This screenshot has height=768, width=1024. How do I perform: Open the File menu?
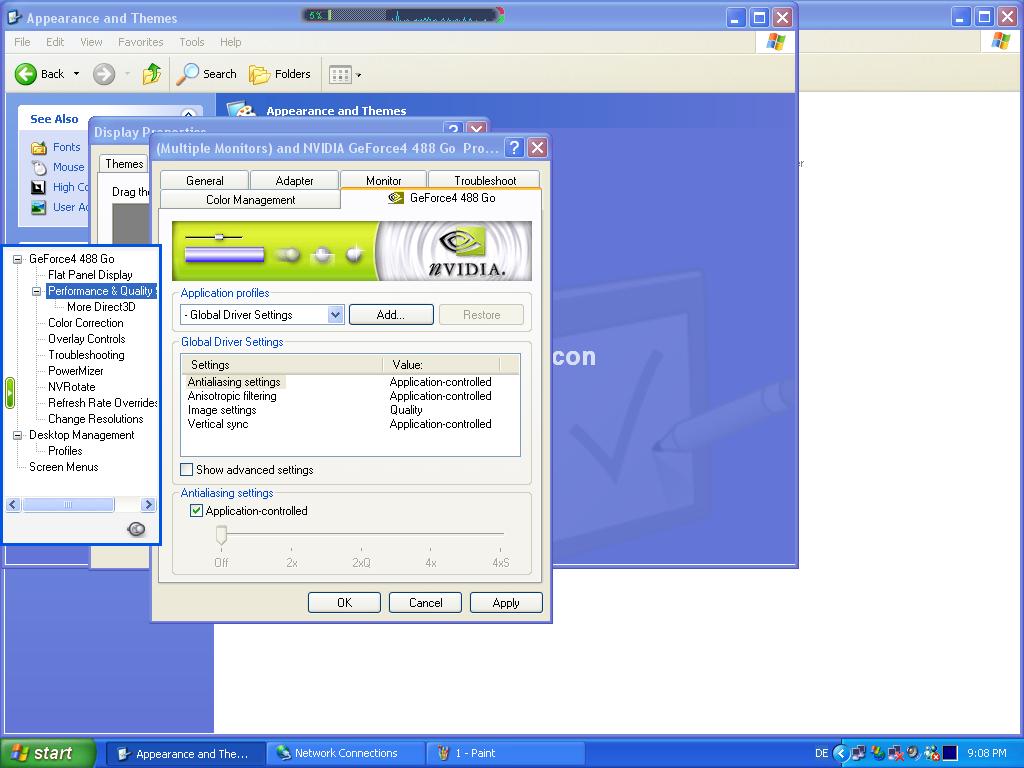coord(22,42)
